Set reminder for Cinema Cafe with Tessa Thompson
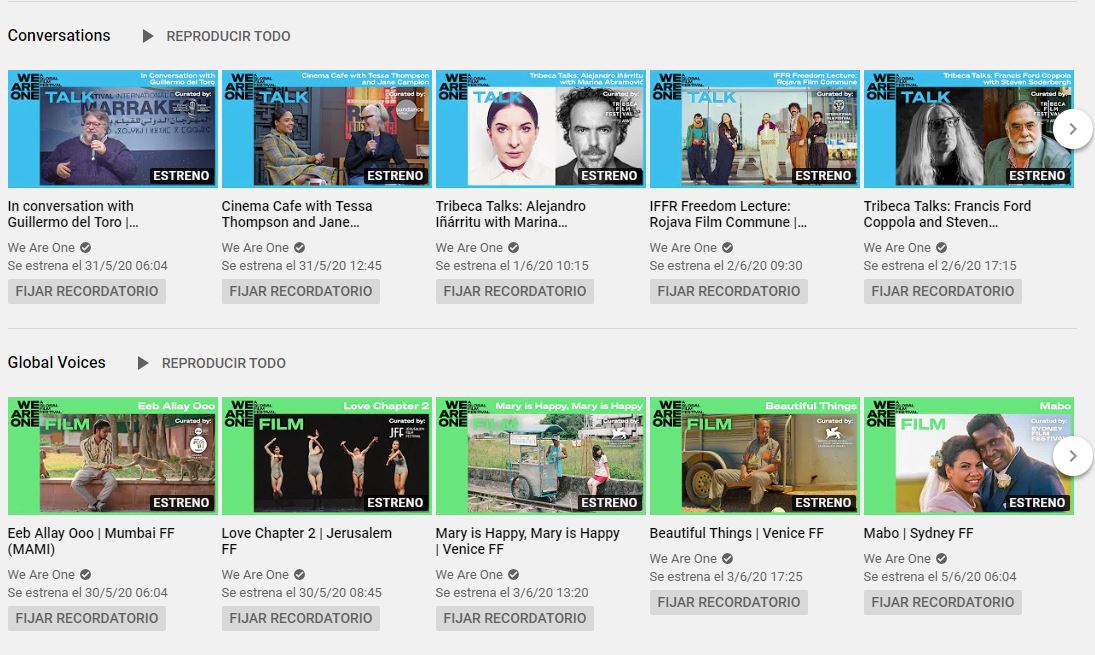Screen dimensions: 1095x655 (301, 291)
